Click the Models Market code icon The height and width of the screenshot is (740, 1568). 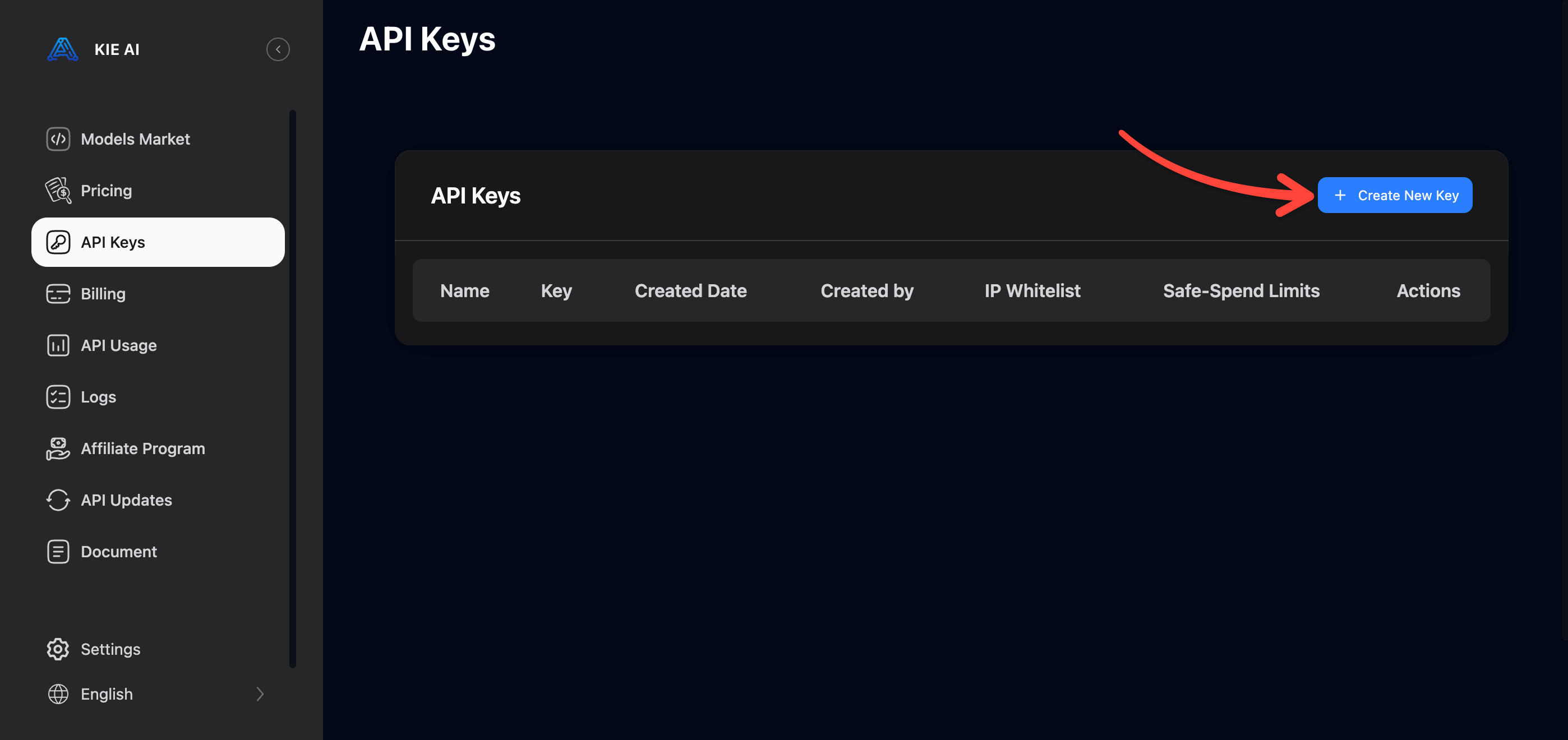(58, 139)
